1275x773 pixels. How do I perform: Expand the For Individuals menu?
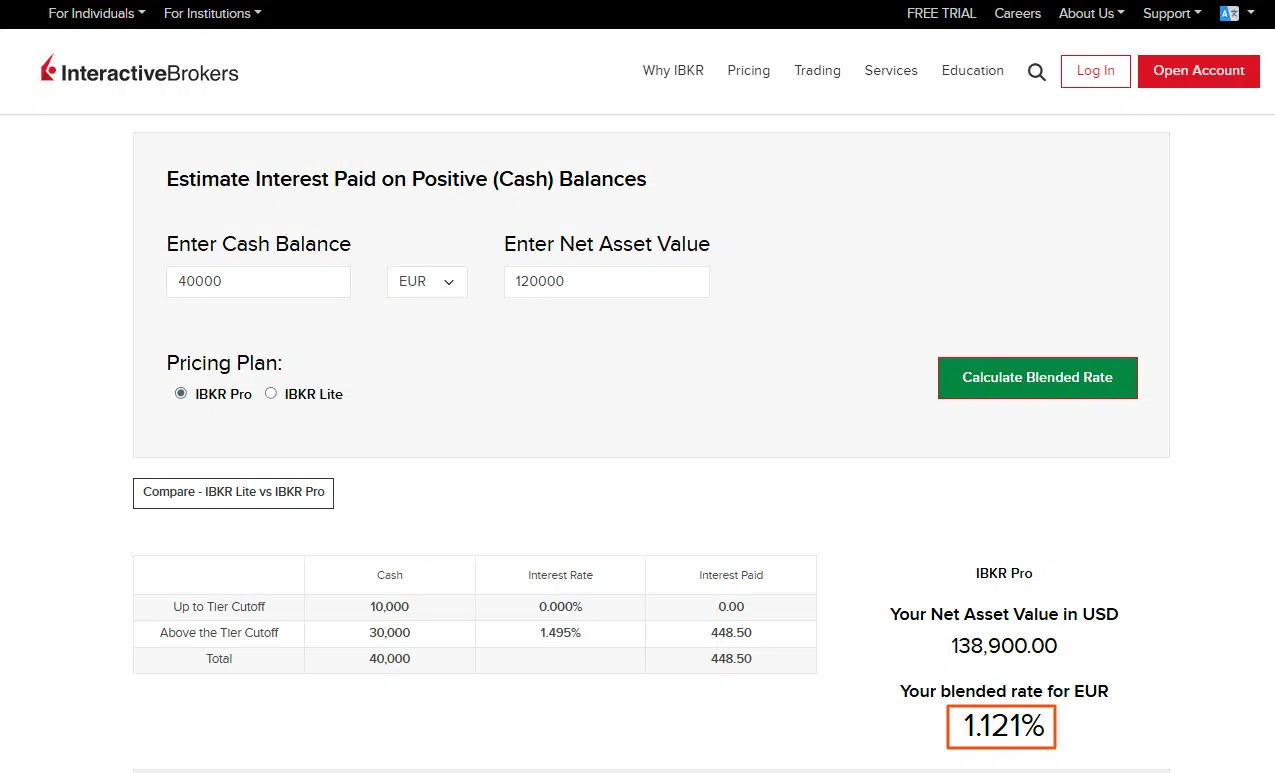pos(97,13)
